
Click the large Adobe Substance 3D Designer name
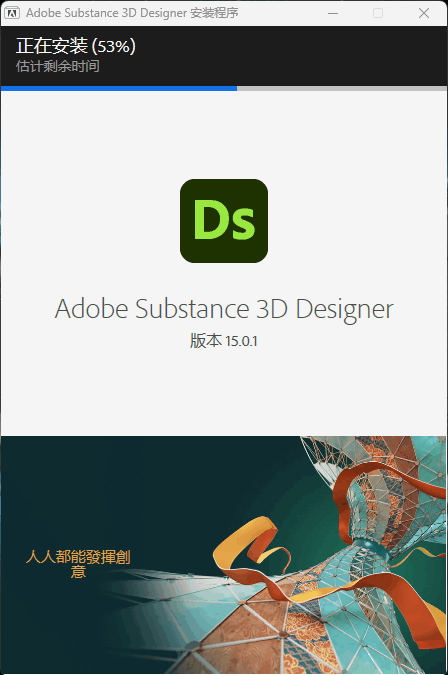click(x=224, y=309)
